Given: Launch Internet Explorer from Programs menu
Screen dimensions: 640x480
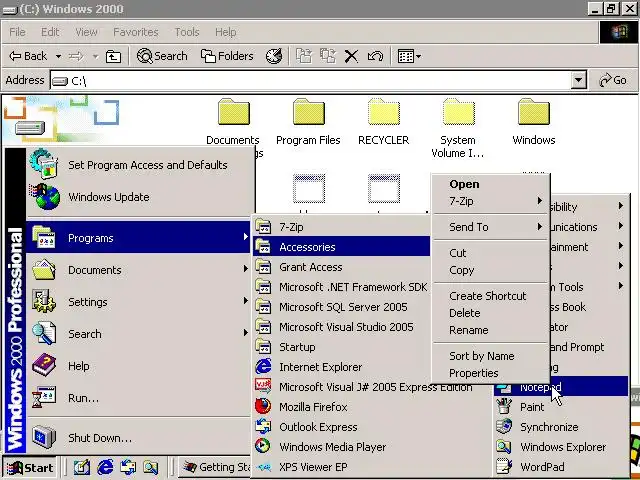Looking at the screenshot, I should tap(341, 367).
